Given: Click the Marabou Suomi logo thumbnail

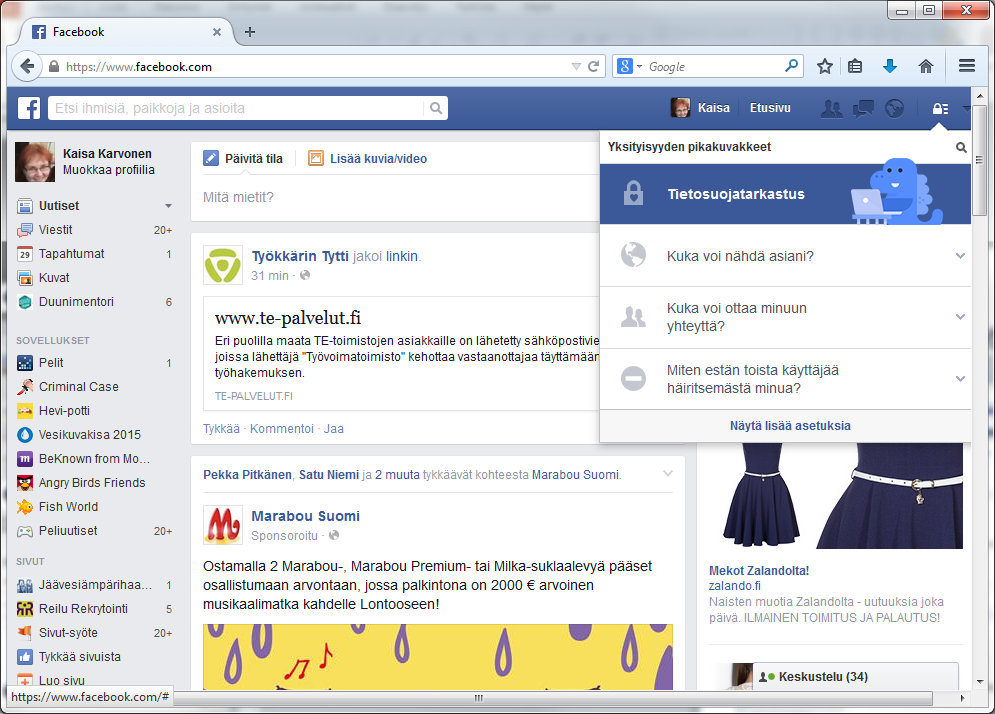Looking at the screenshot, I should (222, 525).
